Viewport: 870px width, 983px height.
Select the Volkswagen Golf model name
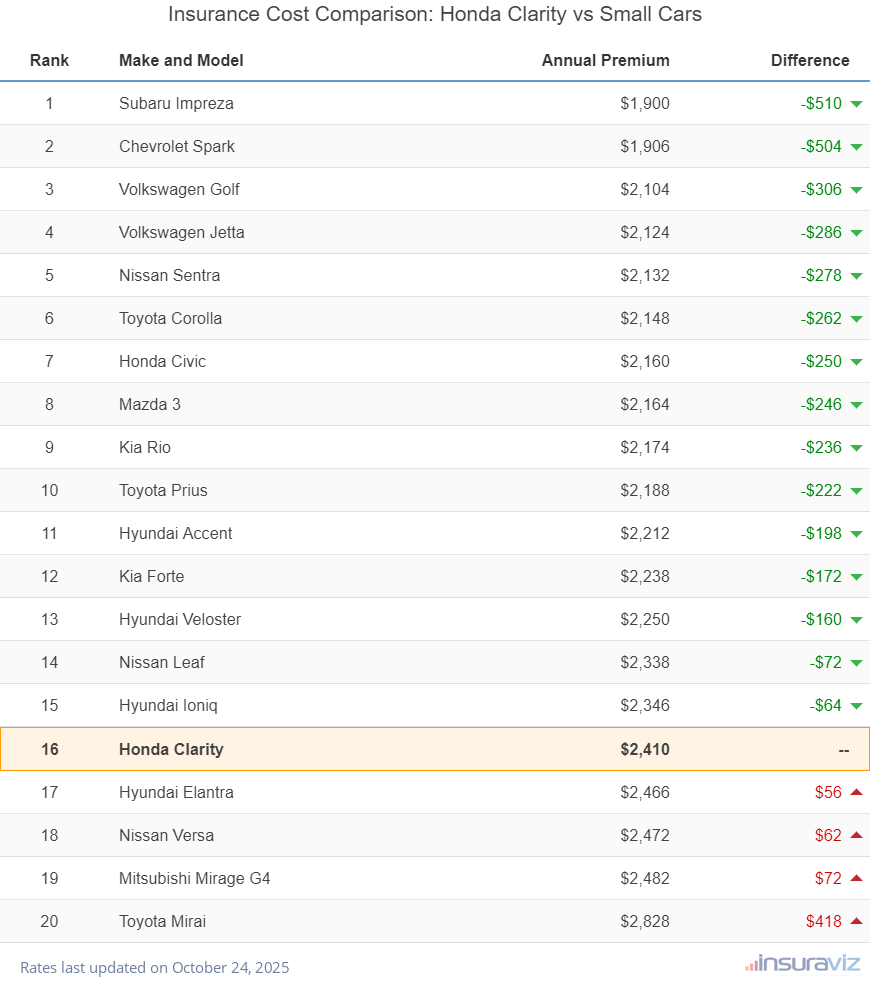[x=179, y=189]
